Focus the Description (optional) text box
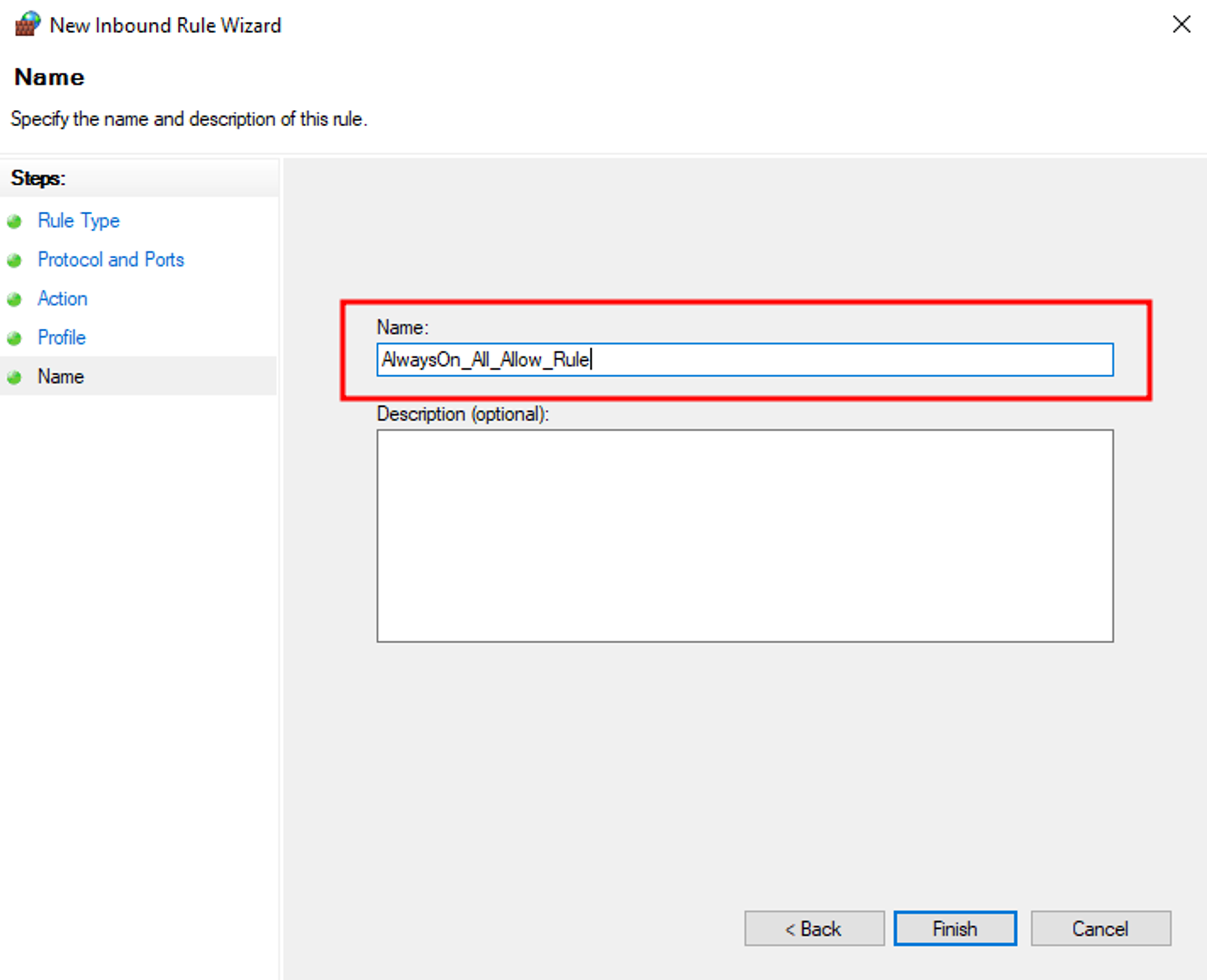1207x980 pixels. [745, 535]
